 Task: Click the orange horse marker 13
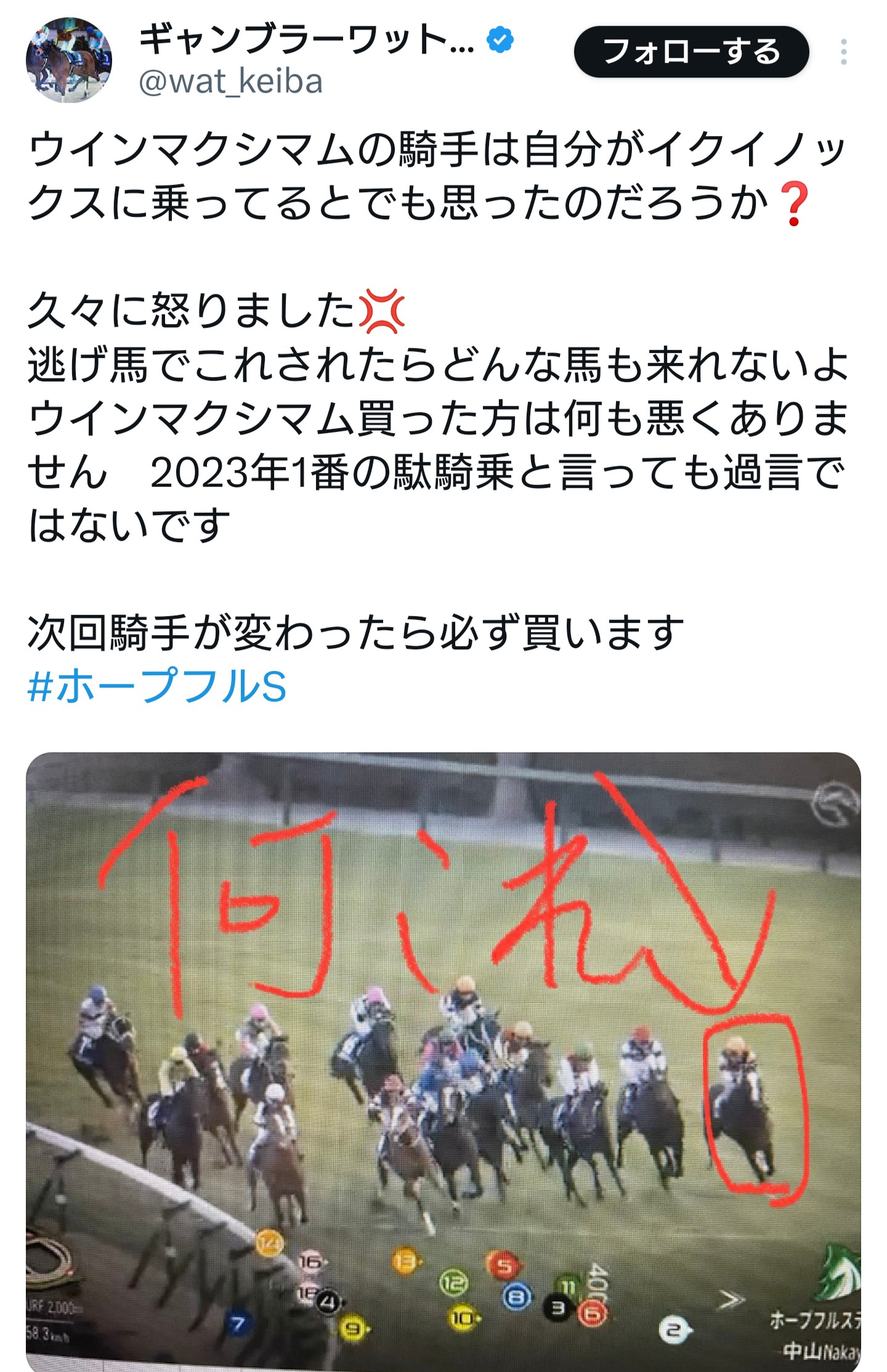(405, 1261)
